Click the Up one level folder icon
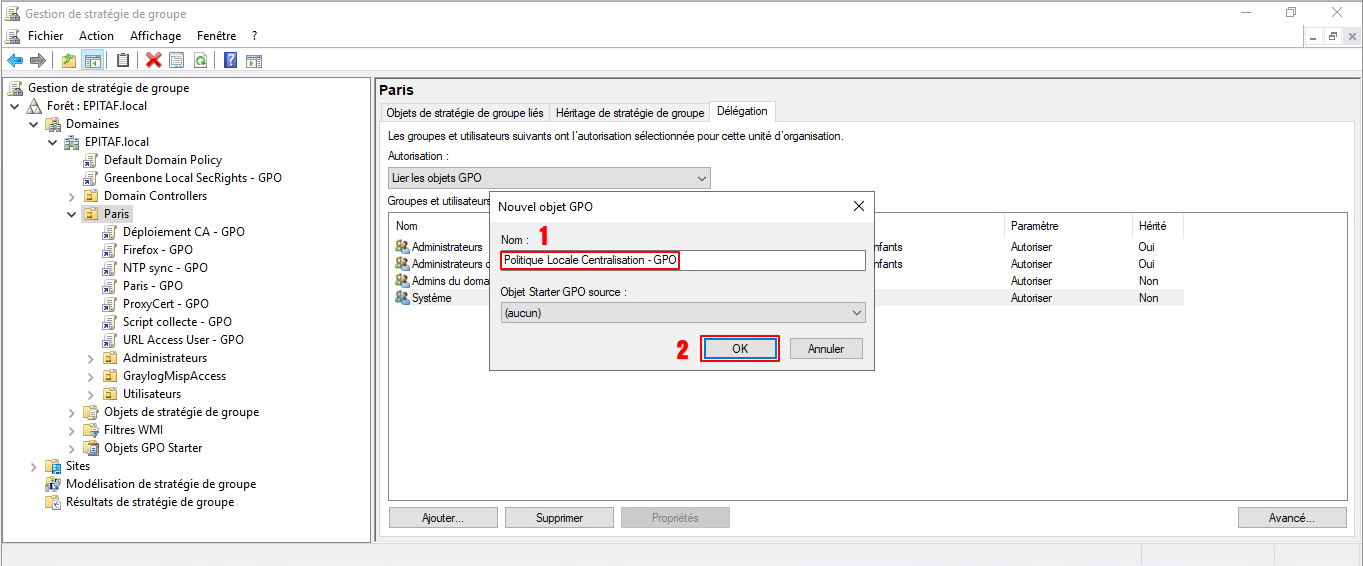This screenshot has width=1363, height=566. 69,60
